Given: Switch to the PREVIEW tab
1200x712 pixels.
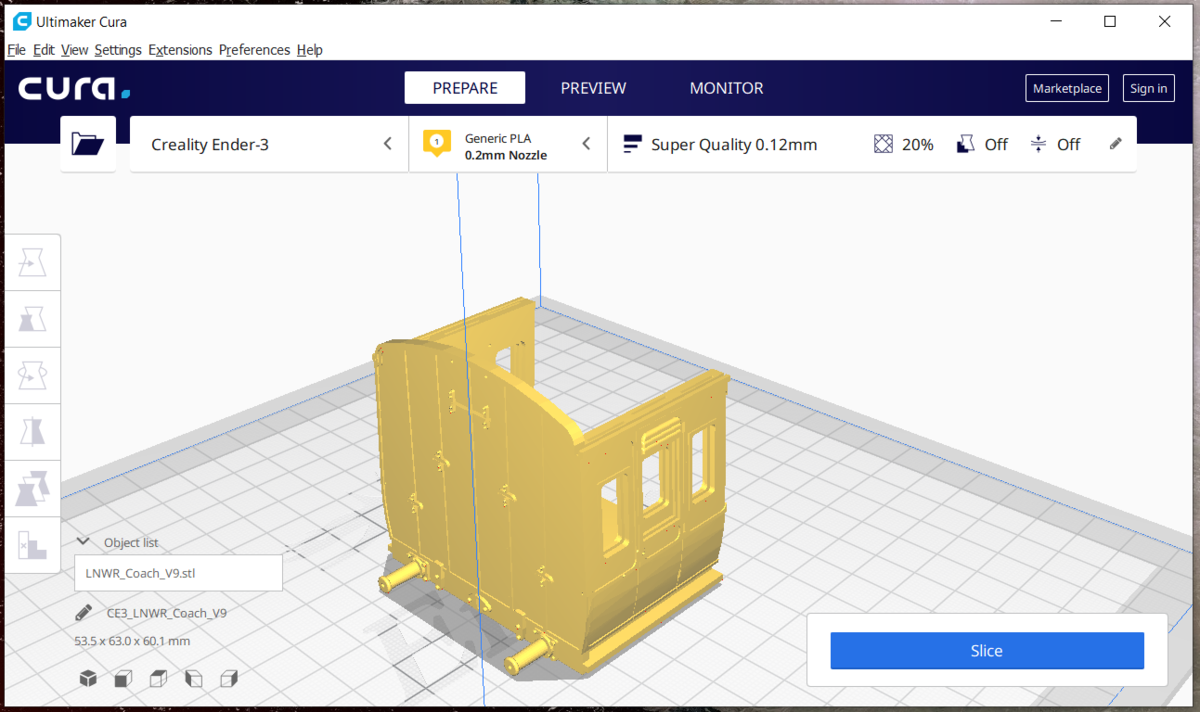Looking at the screenshot, I should [593, 88].
